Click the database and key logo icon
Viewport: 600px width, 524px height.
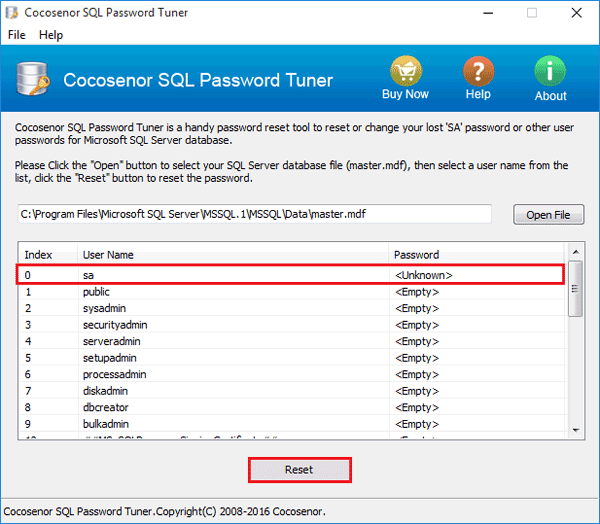[x=33, y=78]
